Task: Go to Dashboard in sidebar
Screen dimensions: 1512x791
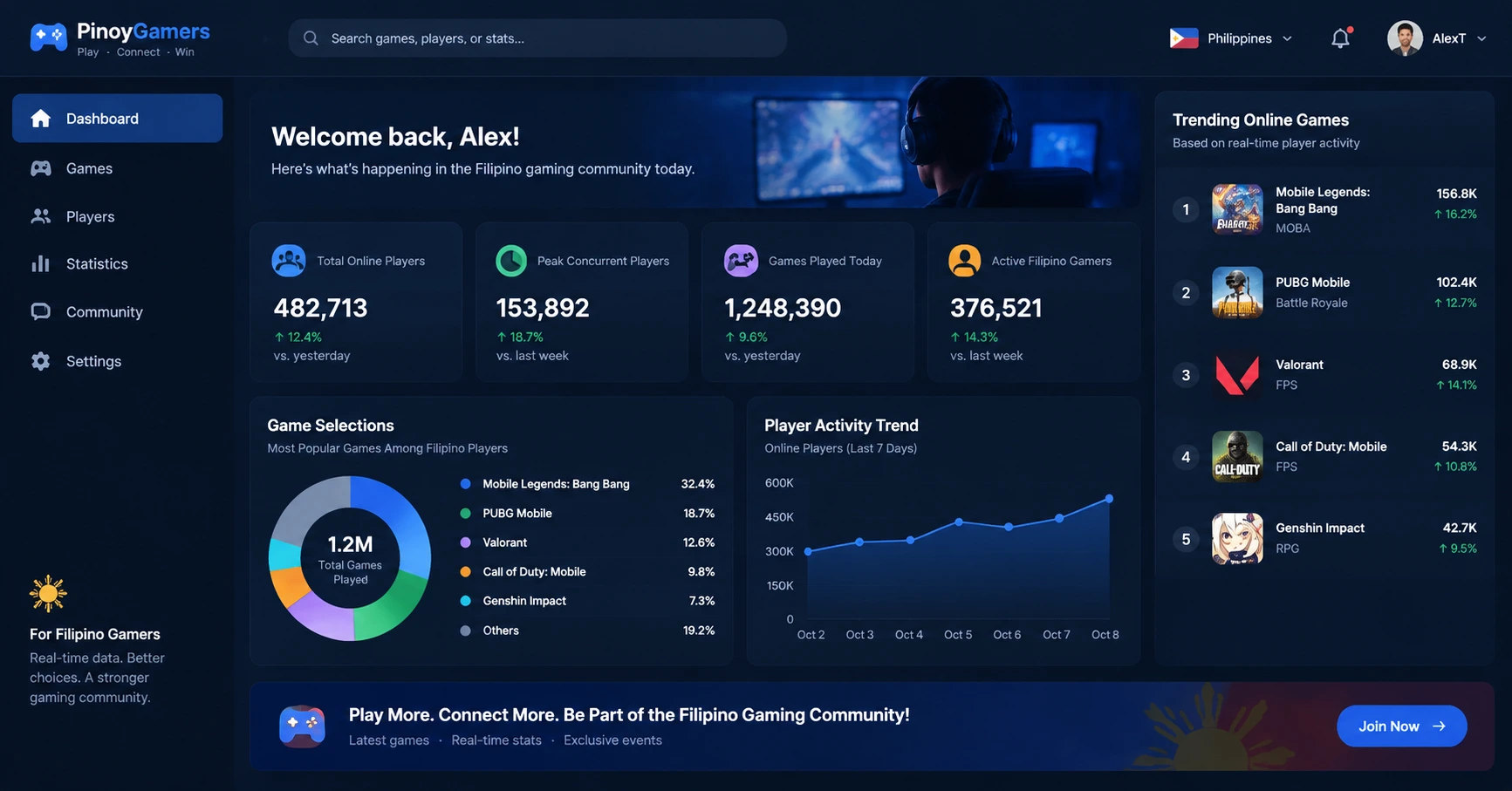Action: [117, 118]
